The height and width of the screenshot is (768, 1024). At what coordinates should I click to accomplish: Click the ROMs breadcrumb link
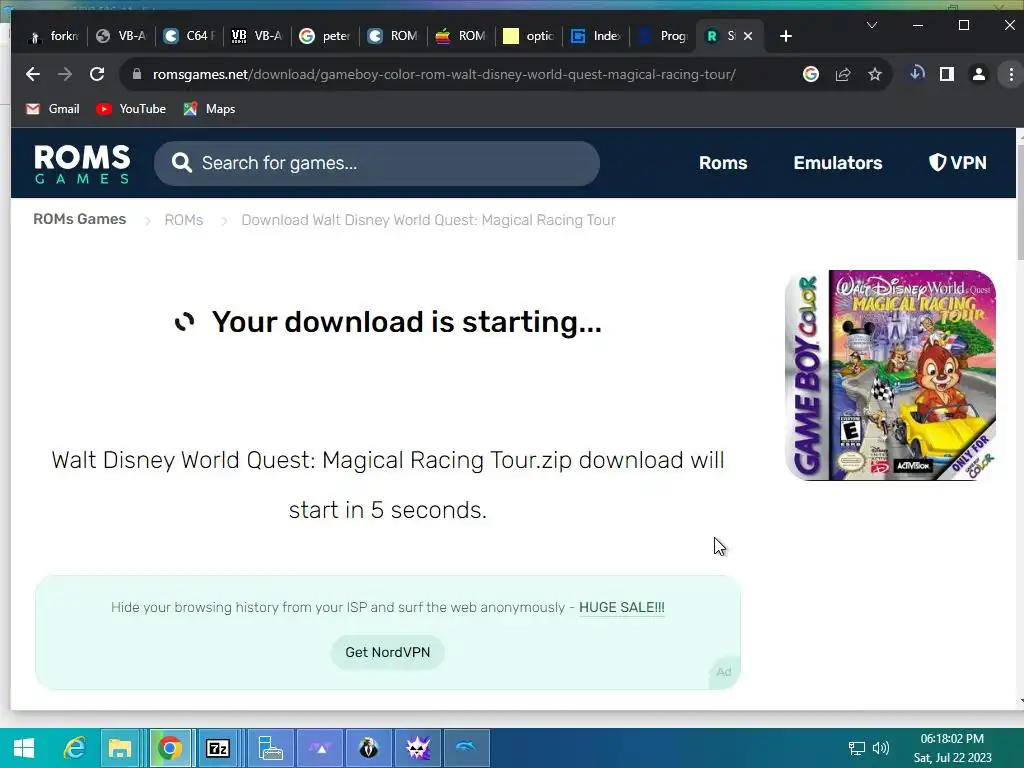click(184, 220)
